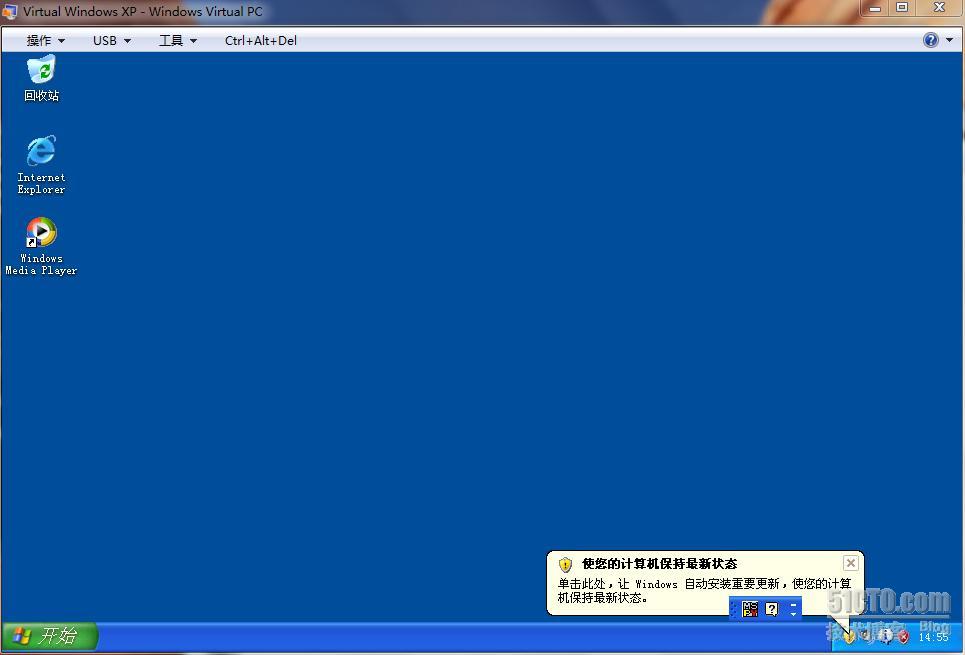Open the USB menu
Viewport: 965px width, 655px height.
click(111, 41)
